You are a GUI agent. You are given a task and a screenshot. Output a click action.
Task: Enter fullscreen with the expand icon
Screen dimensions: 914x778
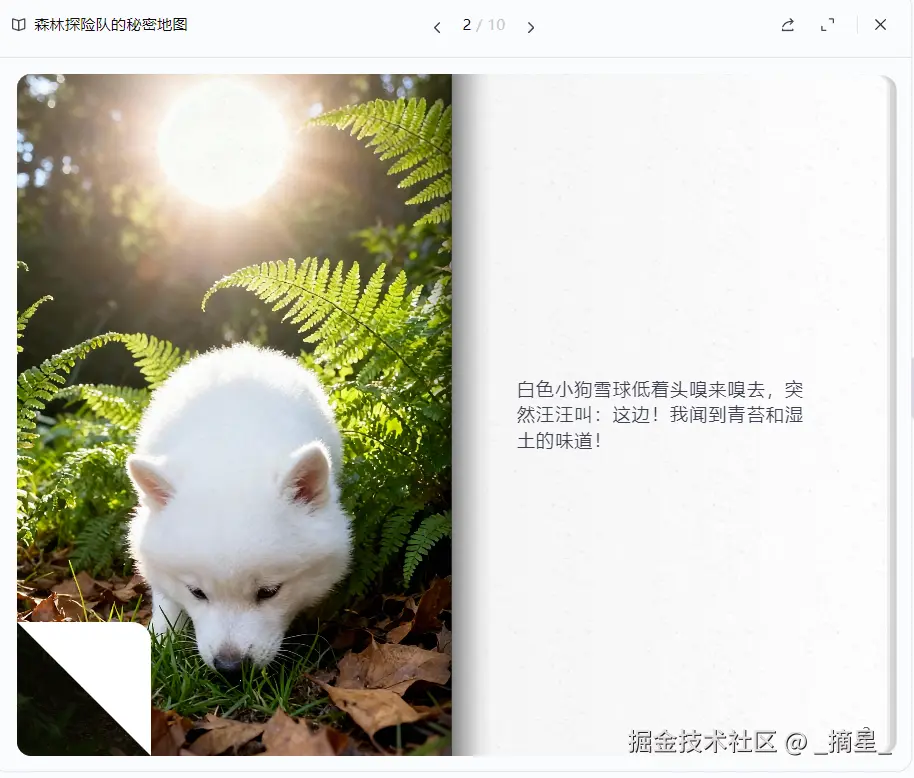pyautogui.click(x=827, y=25)
